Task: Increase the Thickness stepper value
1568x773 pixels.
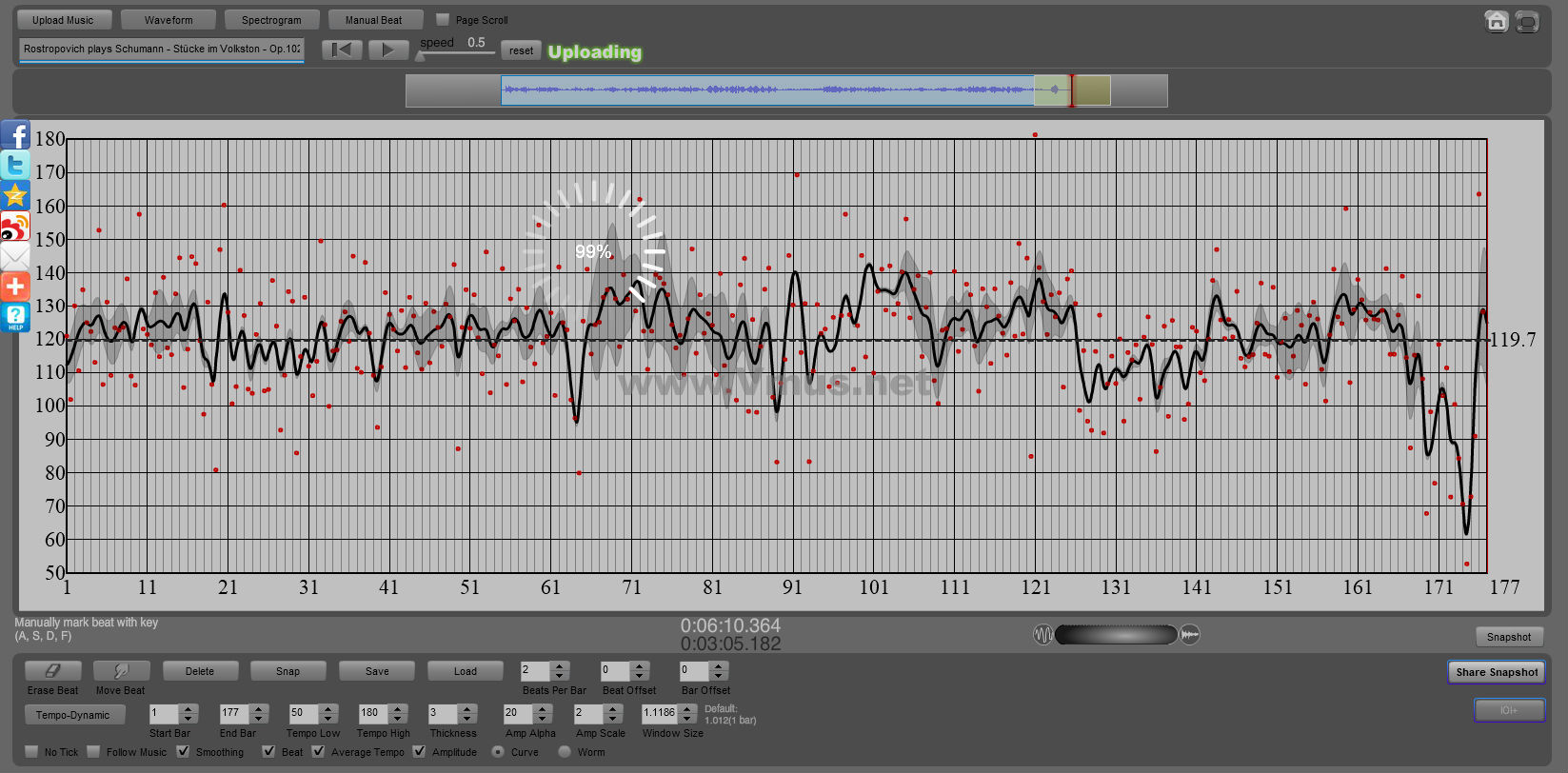Action: tap(466, 708)
